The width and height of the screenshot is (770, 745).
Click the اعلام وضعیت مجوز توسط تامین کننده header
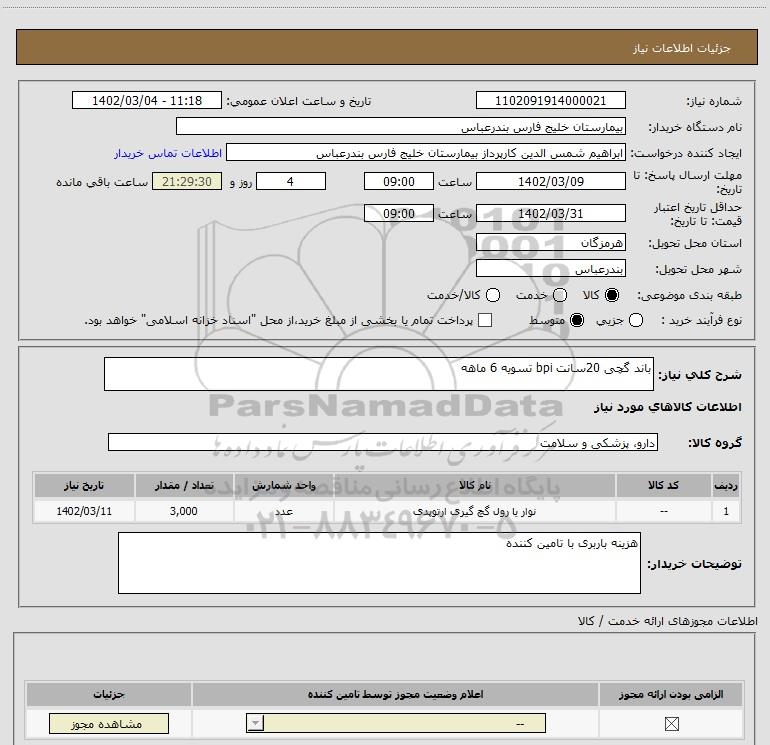point(395,694)
